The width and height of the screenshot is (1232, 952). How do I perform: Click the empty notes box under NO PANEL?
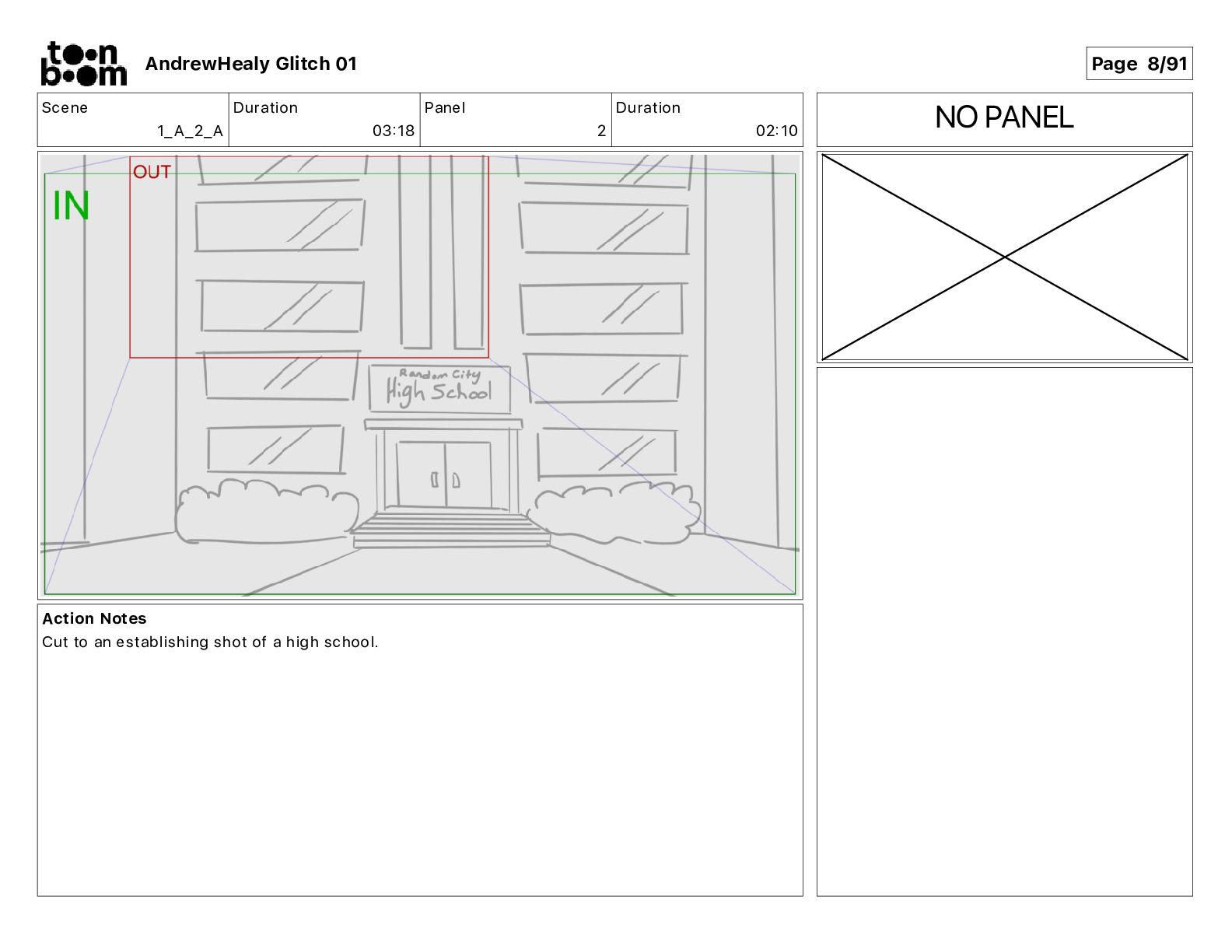[x=1004, y=632]
